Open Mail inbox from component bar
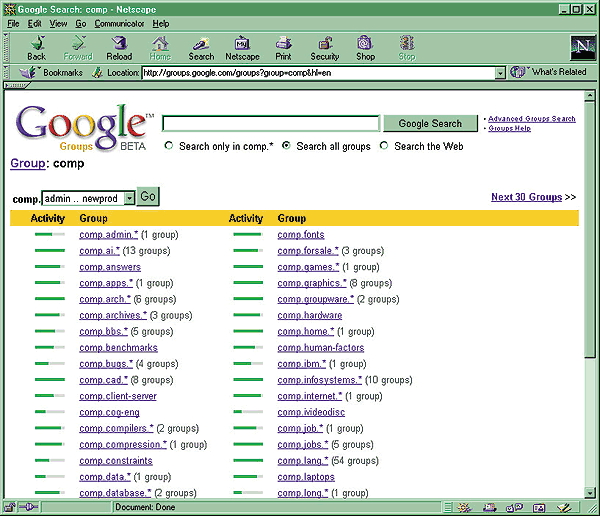The image size is (600, 516). (x=489, y=508)
